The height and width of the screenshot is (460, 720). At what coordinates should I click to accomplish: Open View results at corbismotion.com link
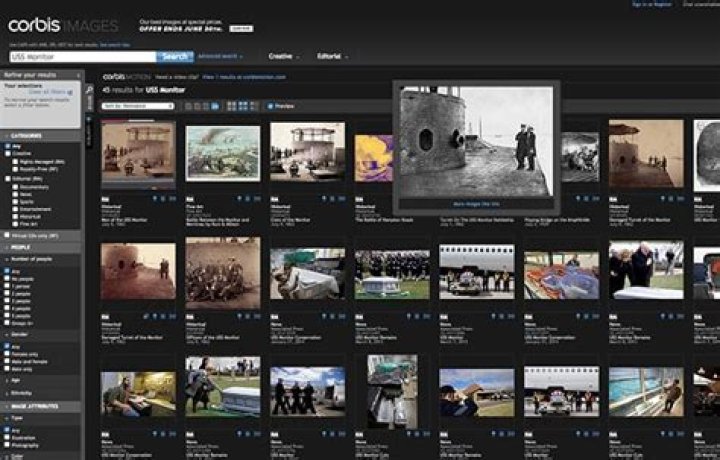[x=244, y=77]
